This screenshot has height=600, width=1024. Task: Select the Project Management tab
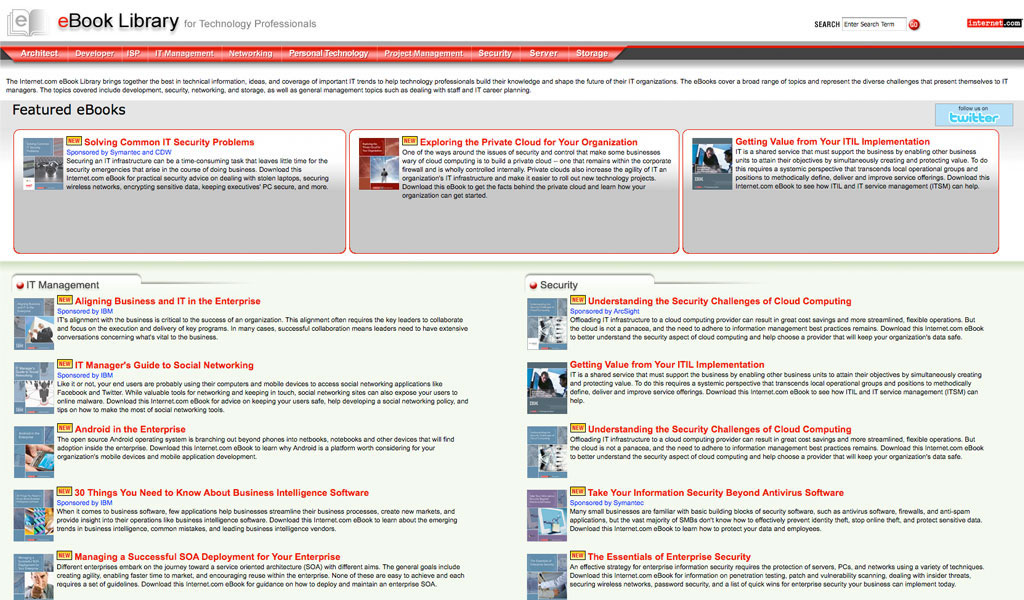pyautogui.click(x=424, y=53)
